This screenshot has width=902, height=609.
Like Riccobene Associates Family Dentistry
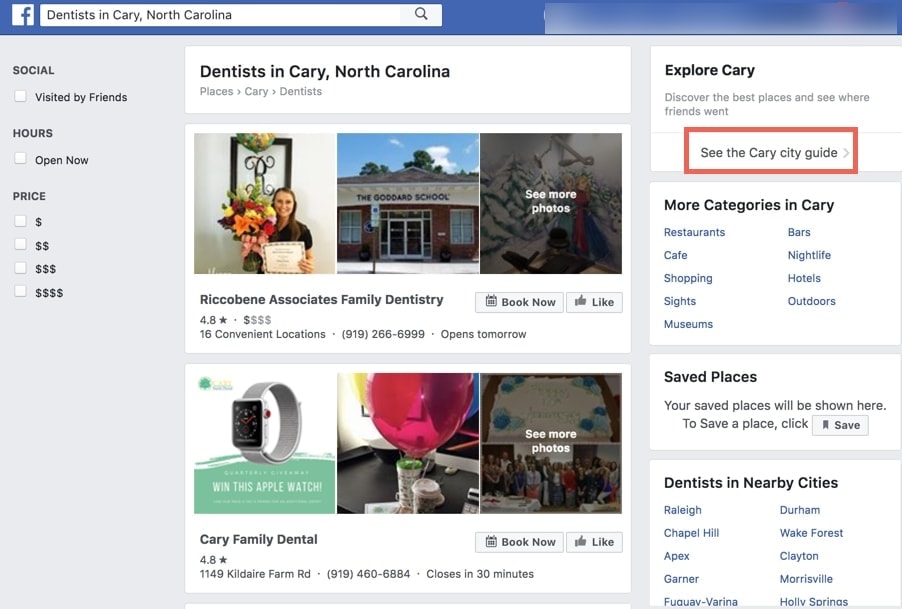[594, 302]
